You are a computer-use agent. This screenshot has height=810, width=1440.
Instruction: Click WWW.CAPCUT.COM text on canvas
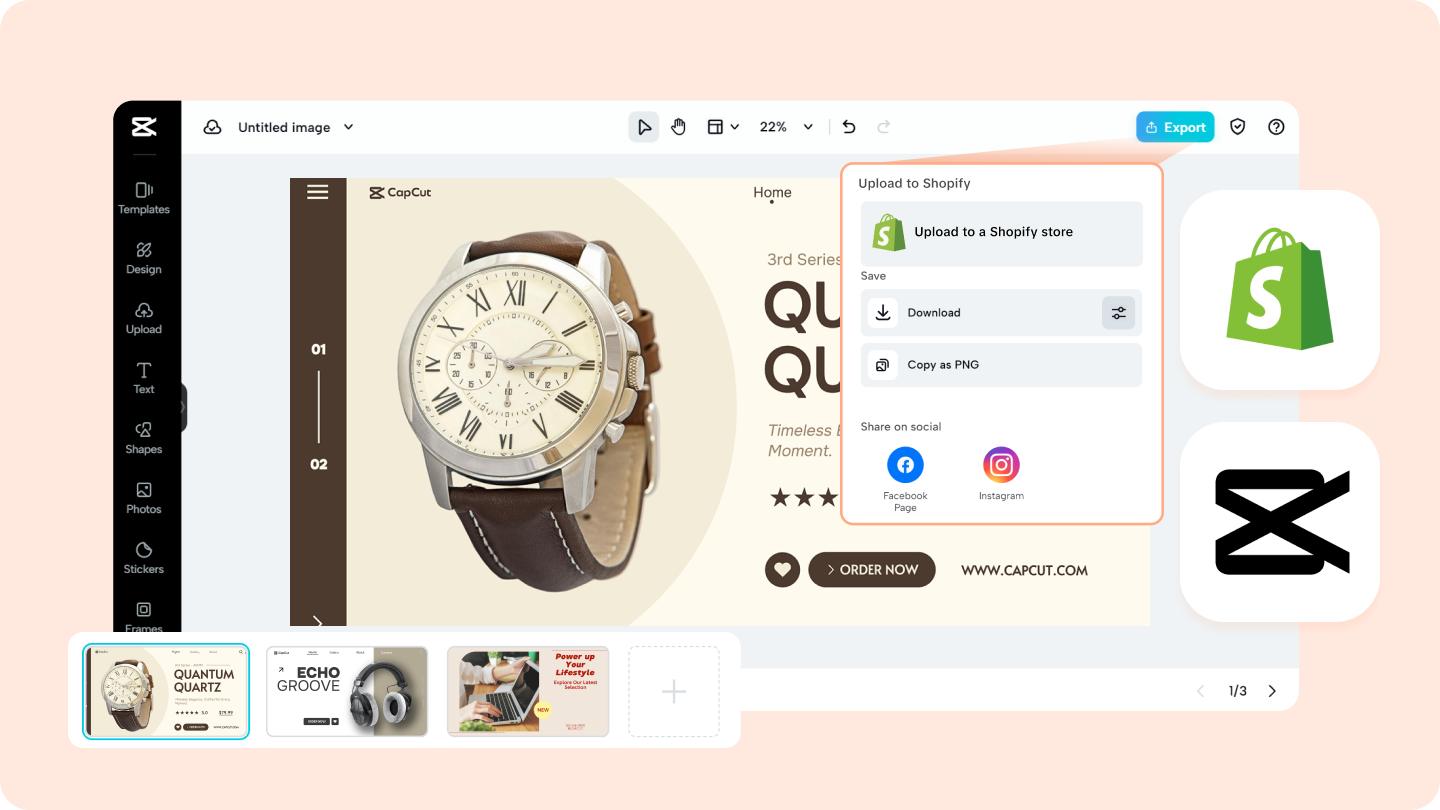(1024, 570)
